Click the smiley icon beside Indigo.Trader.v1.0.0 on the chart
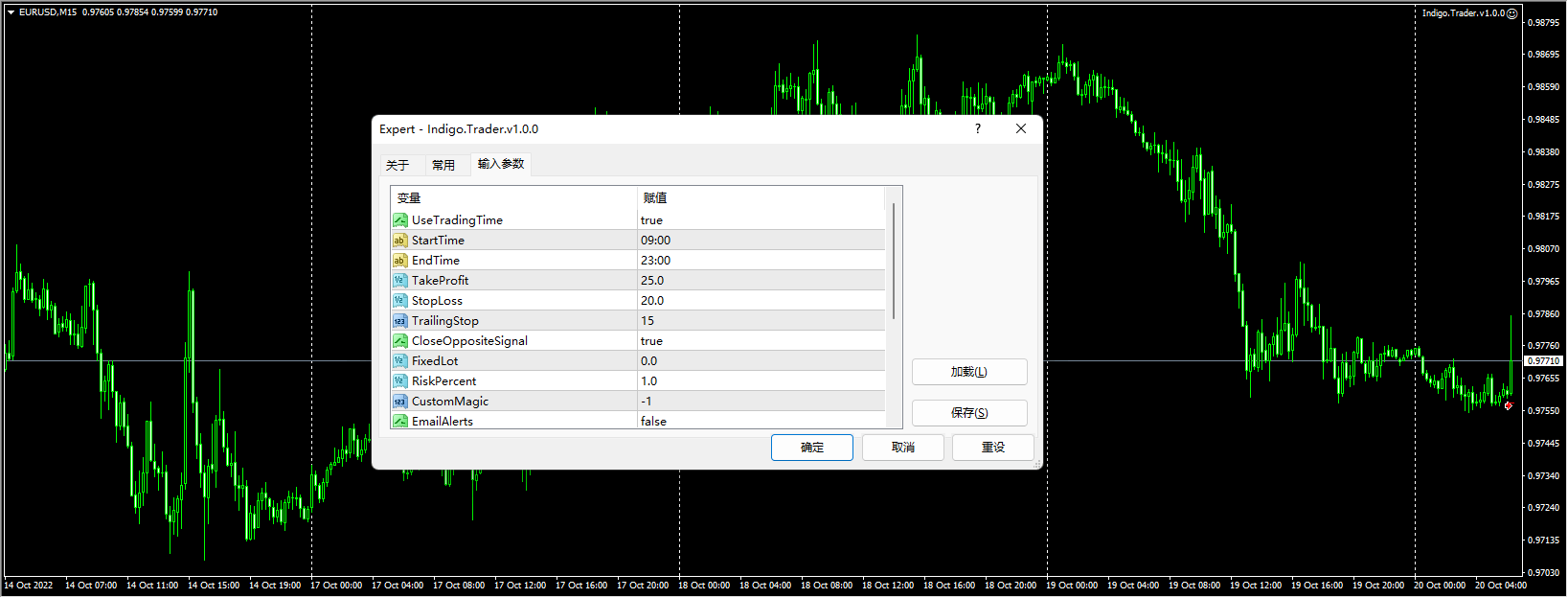 tap(1512, 13)
